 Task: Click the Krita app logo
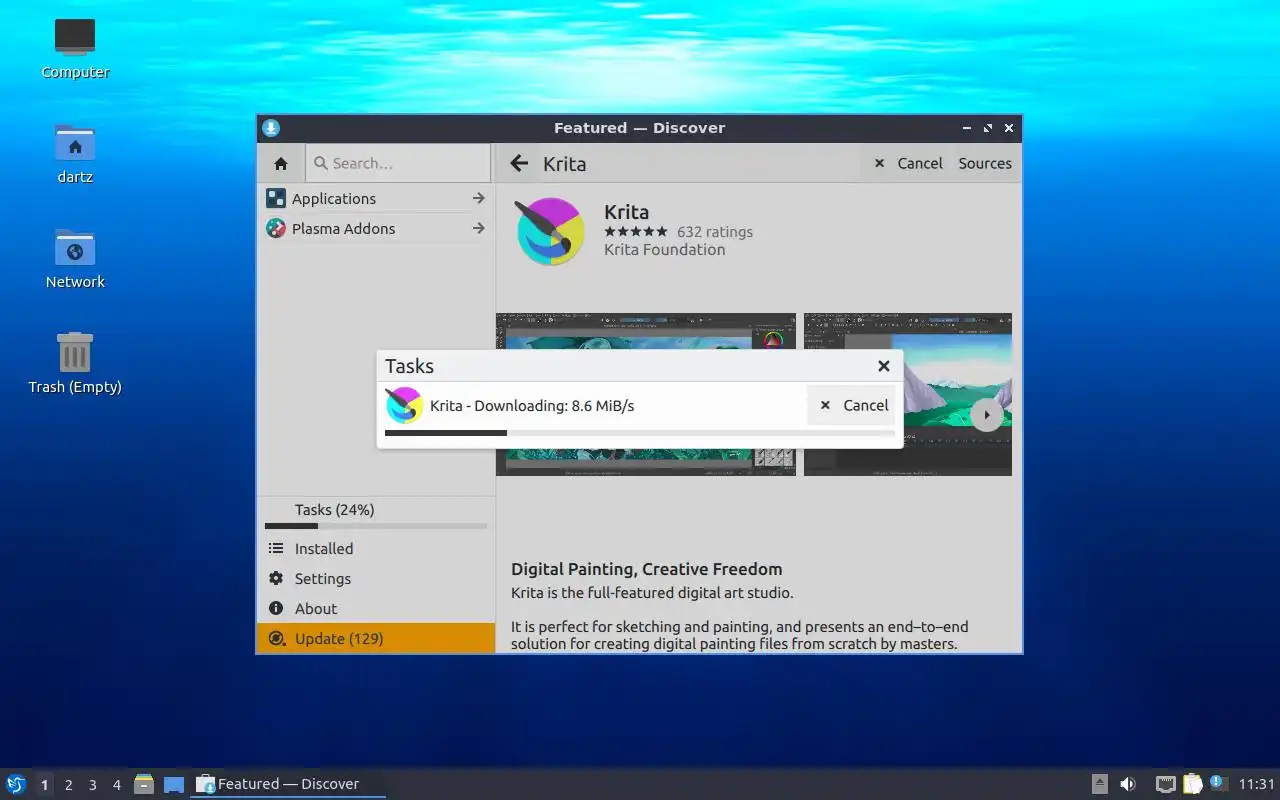(x=549, y=231)
